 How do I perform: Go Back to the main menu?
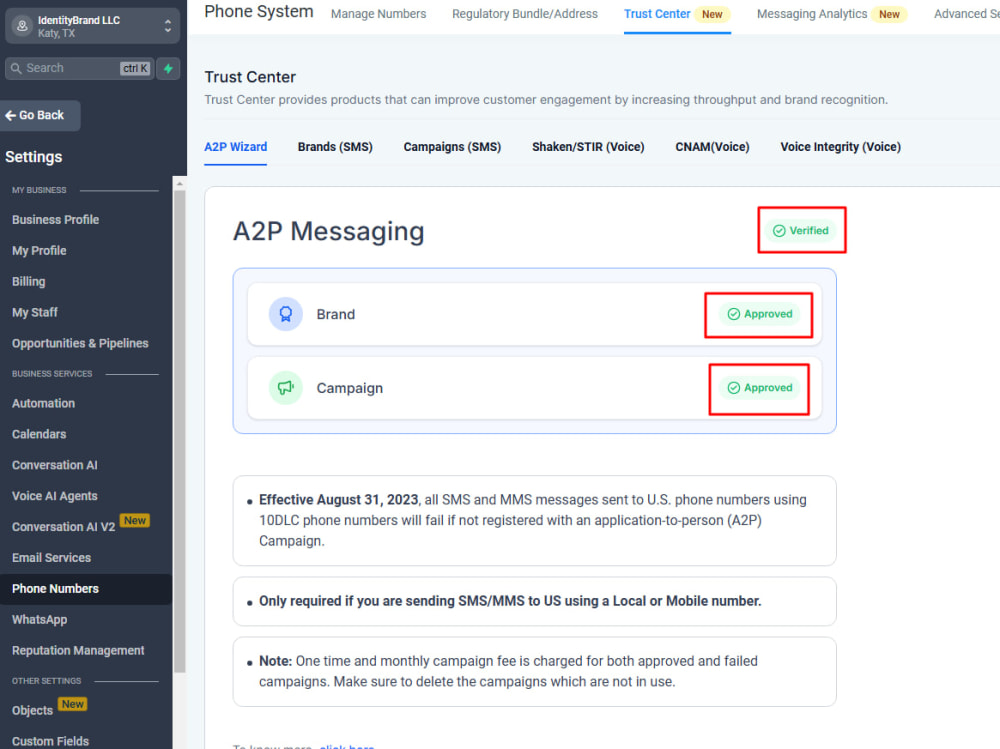tap(40, 115)
